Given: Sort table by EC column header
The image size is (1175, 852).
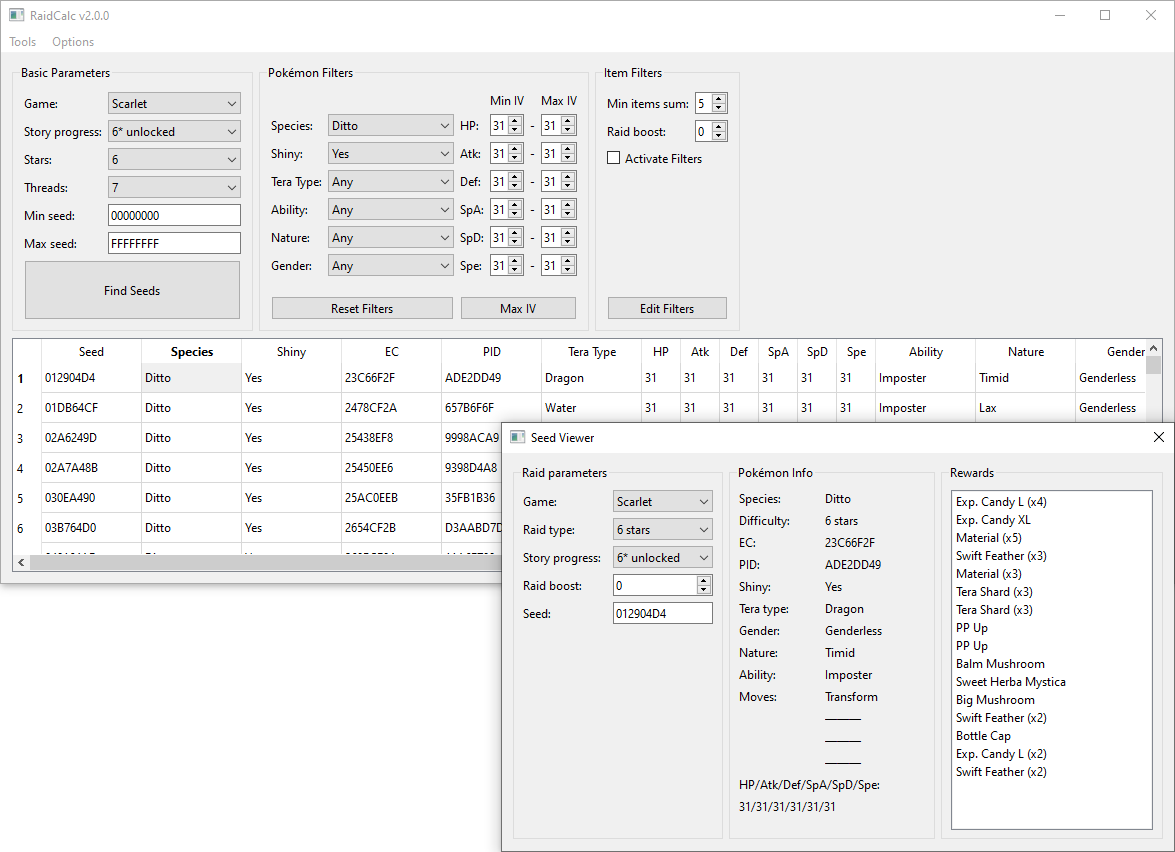Looking at the screenshot, I should tap(392, 351).
